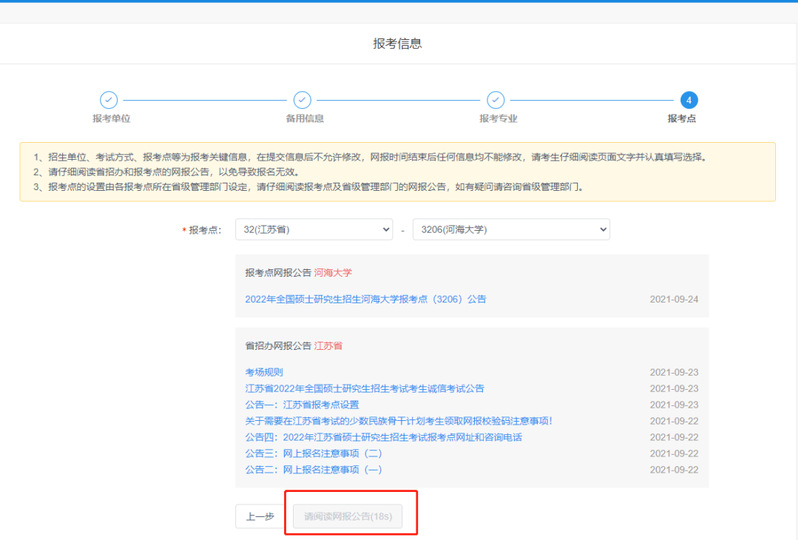Open 公告一：江苏省报考点设置 link
The width and height of the screenshot is (798, 540).
coord(302,405)
